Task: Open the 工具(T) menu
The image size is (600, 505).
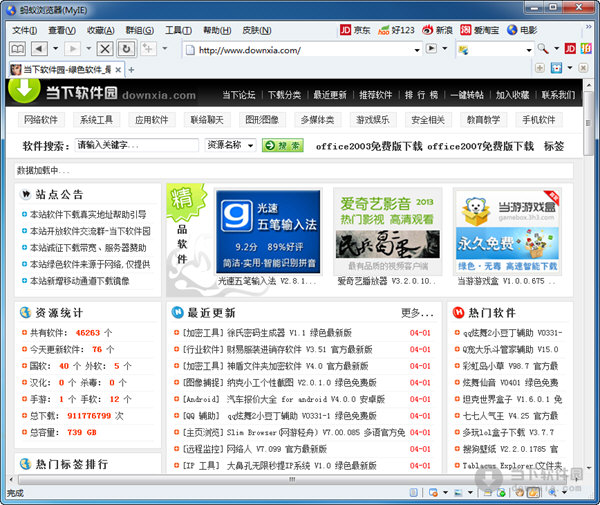Action: [x=178, y=30]
